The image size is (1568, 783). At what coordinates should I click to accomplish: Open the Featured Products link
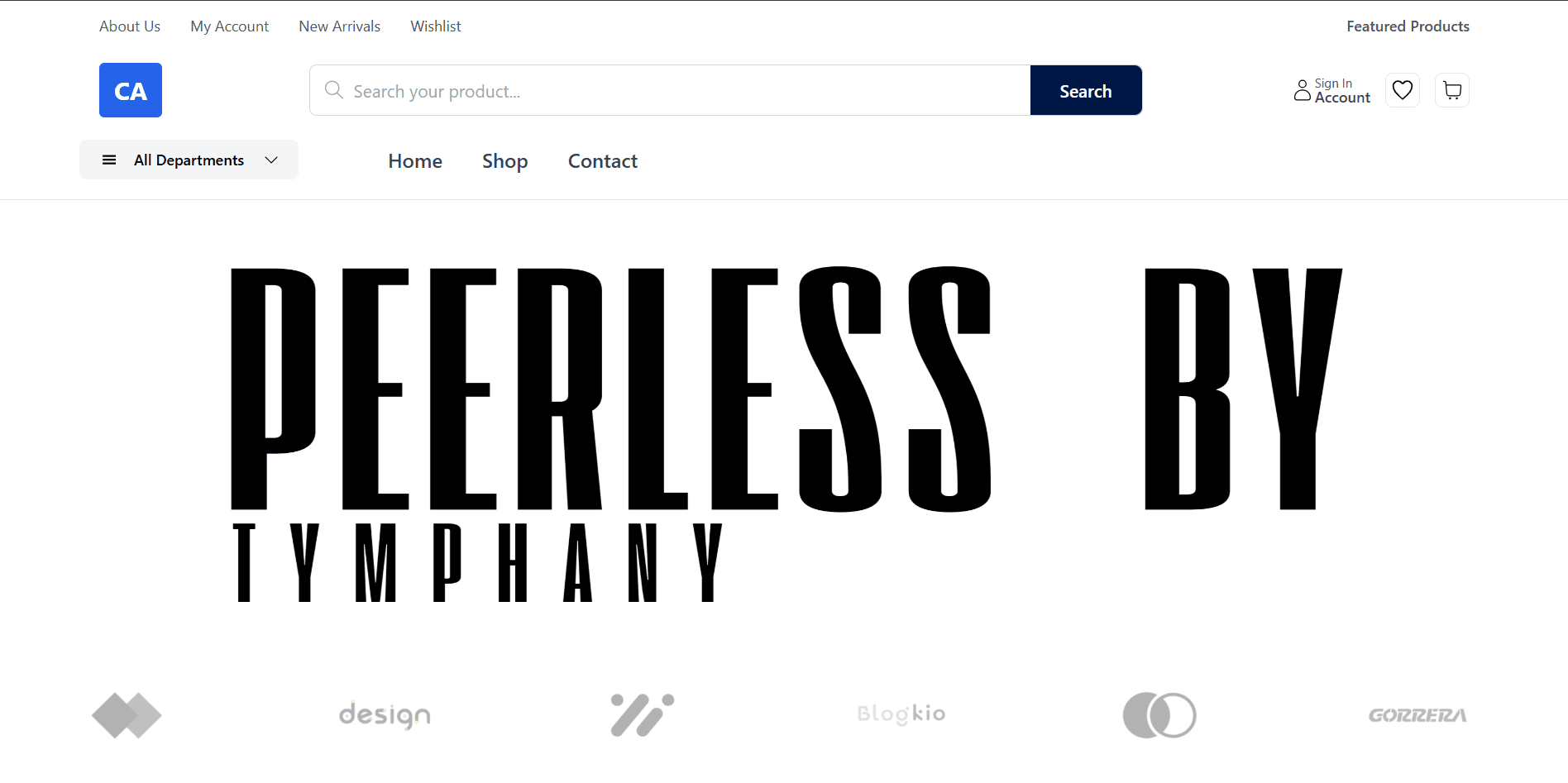click(1408, 26)
